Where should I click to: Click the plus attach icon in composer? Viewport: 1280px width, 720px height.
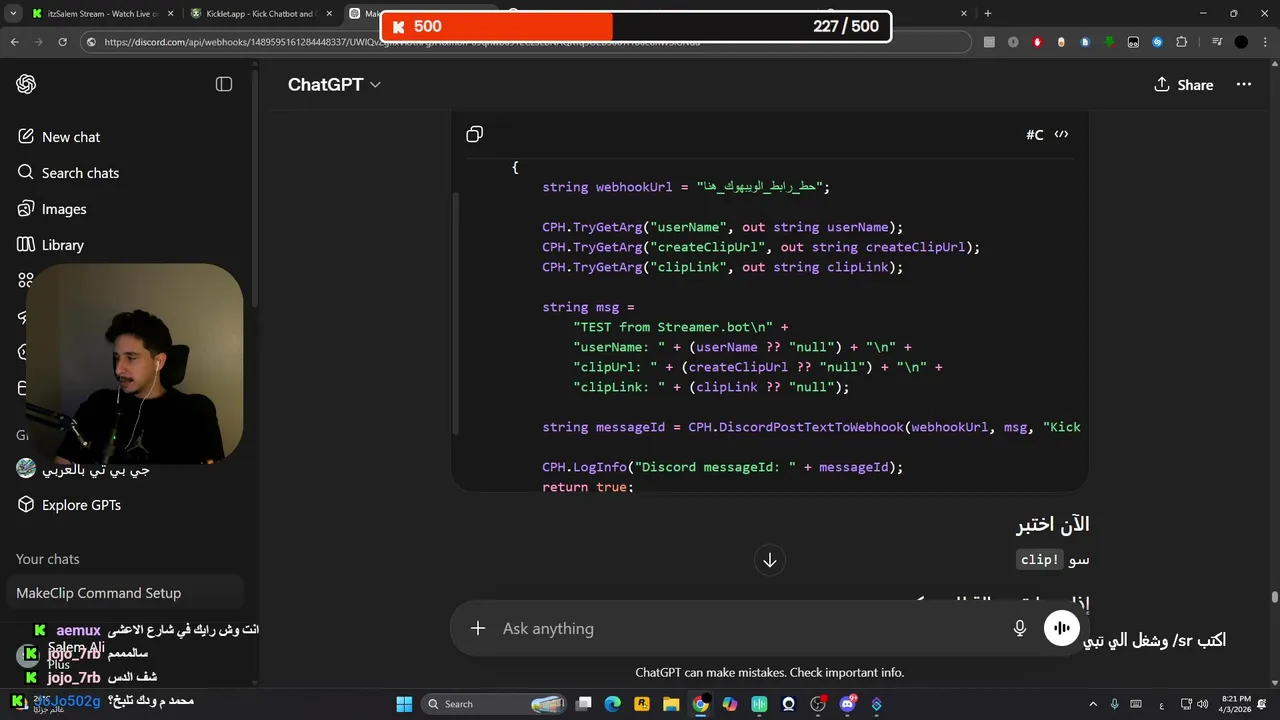(x=478, y=628)
